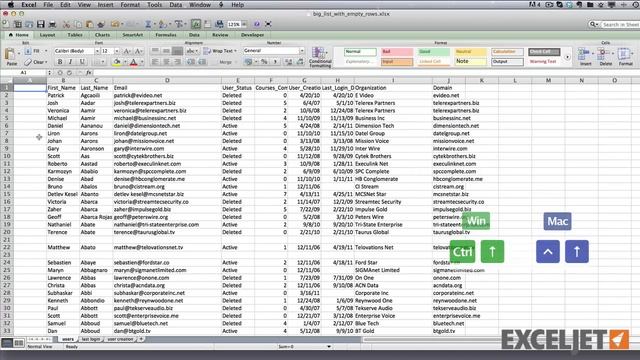Align text left in ribbon

click(x=155, y=62)
